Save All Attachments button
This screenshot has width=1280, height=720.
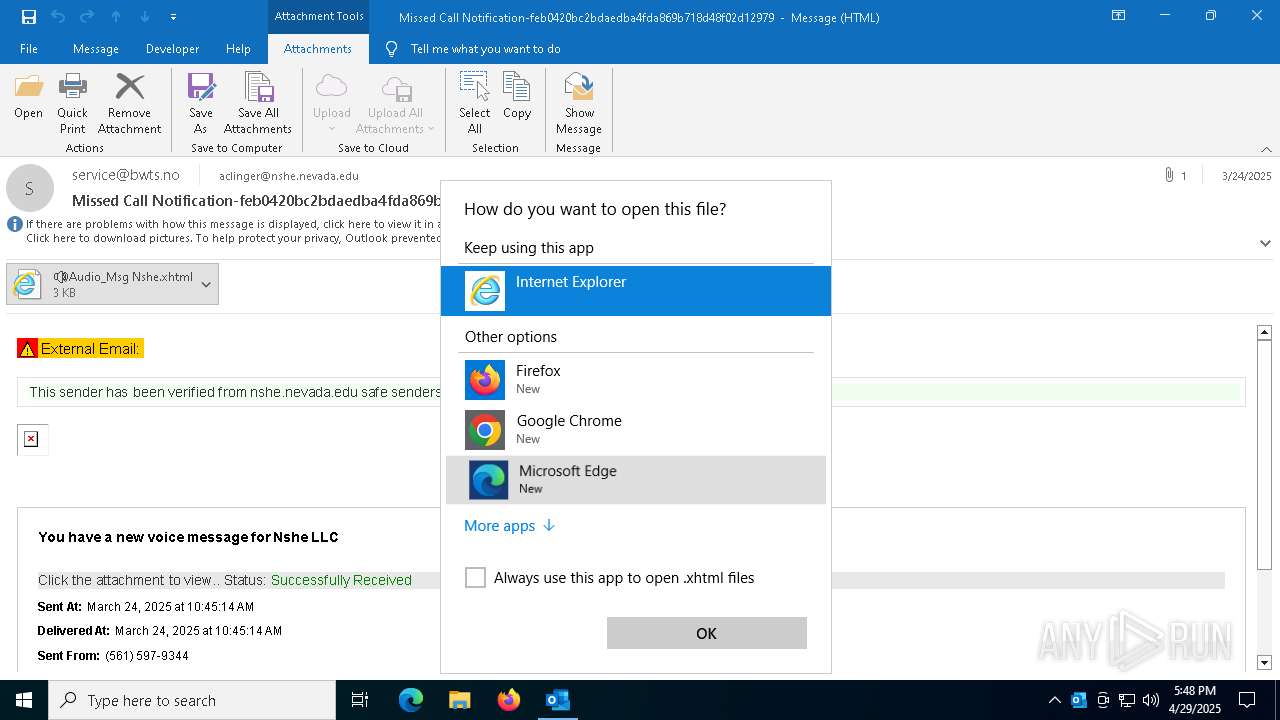click(x=258, y=104)
